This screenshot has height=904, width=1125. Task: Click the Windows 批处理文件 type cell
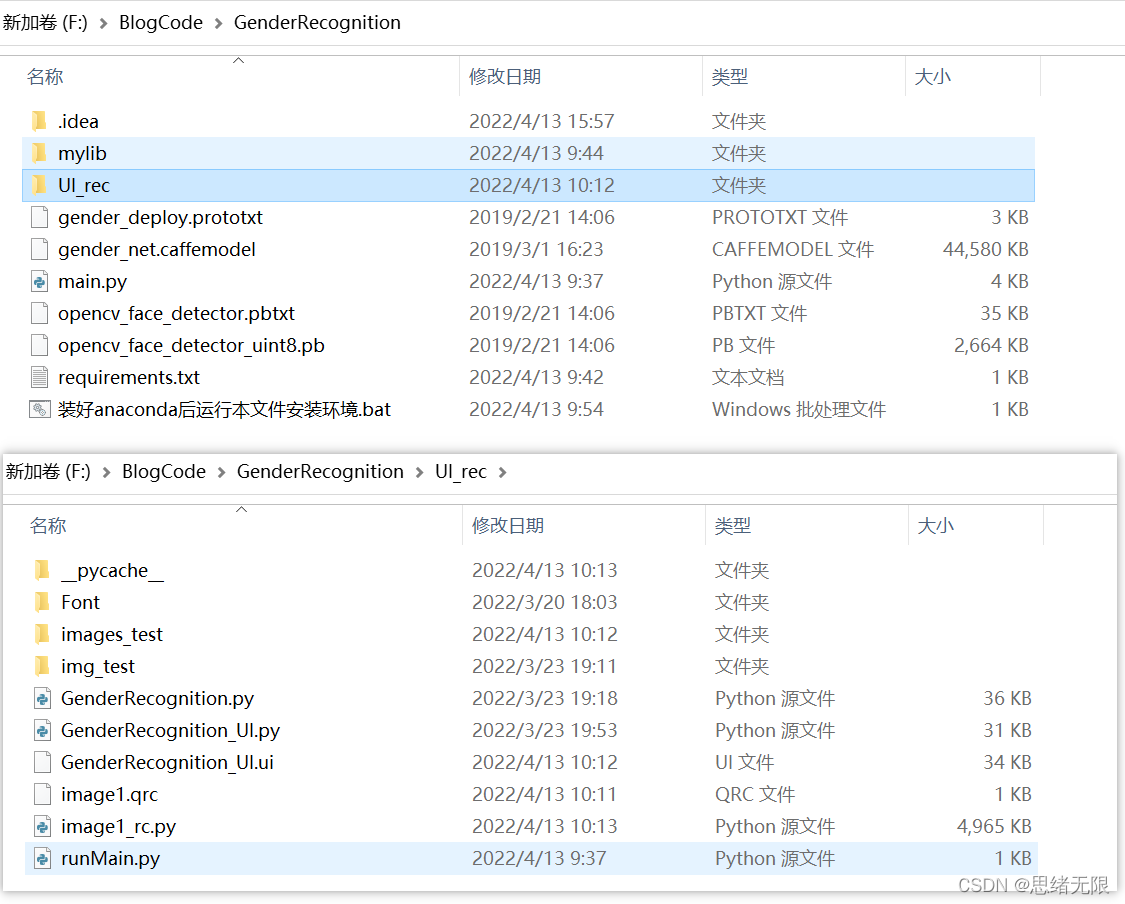pos(799,409)
